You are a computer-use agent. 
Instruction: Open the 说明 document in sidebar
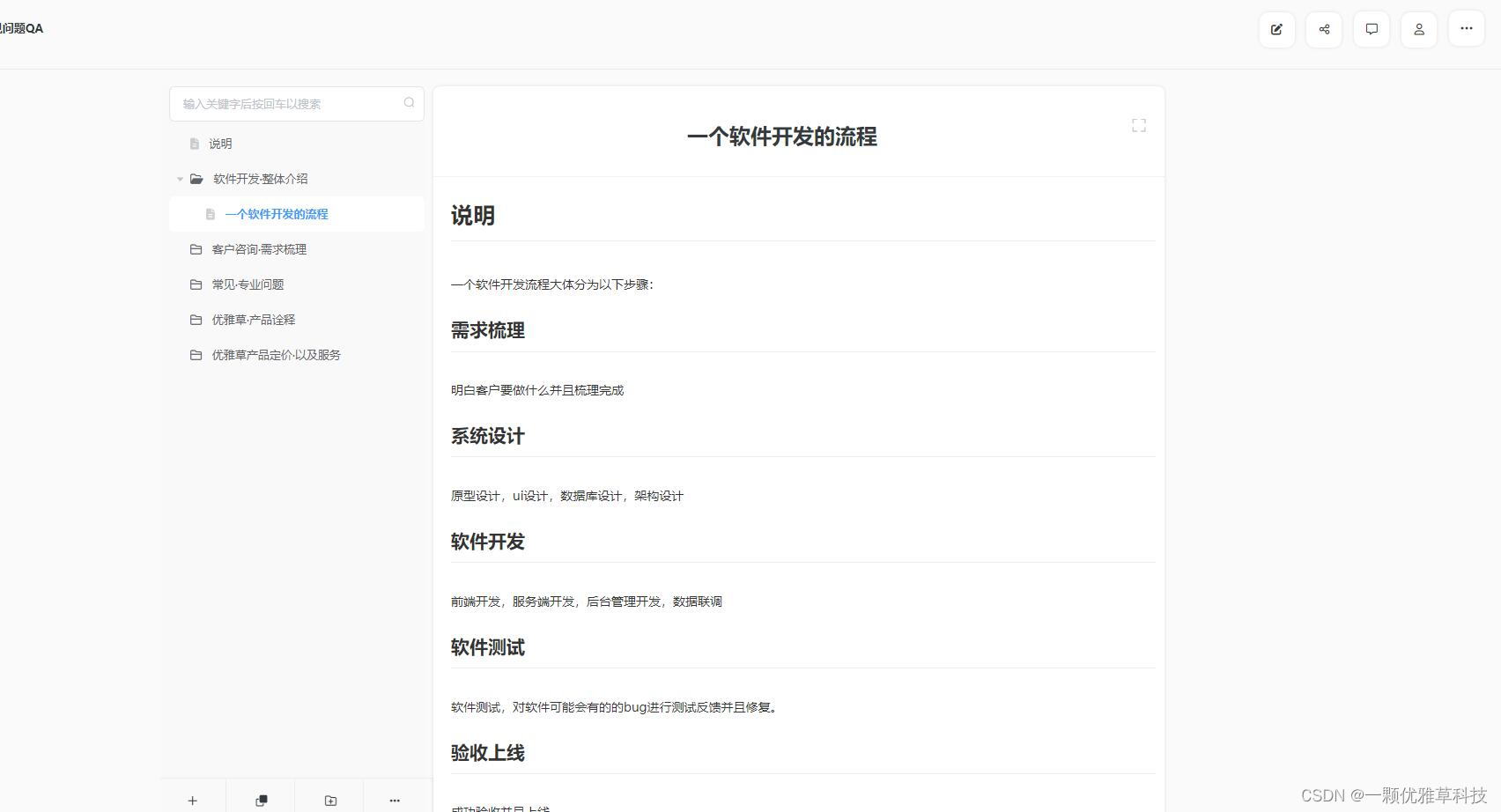220,144
